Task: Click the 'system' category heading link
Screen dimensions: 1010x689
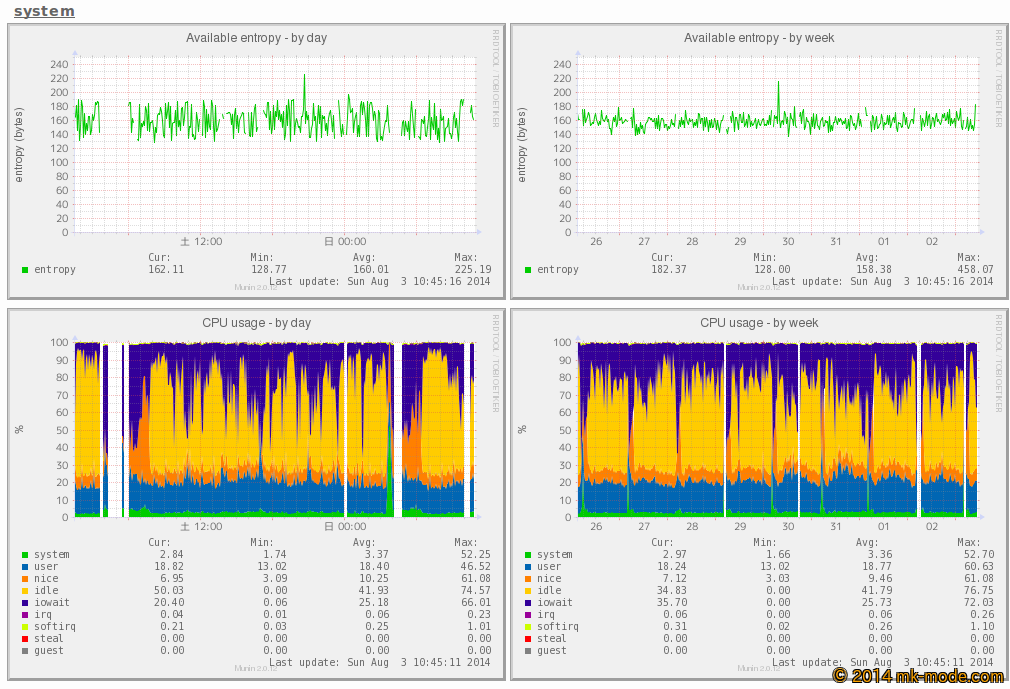Action: [44, 11]
